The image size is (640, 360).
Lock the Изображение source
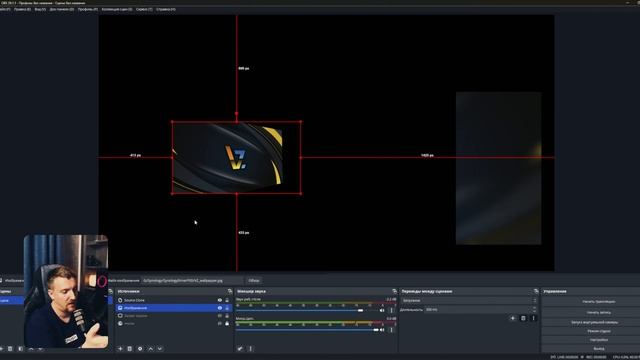[227, 308]
